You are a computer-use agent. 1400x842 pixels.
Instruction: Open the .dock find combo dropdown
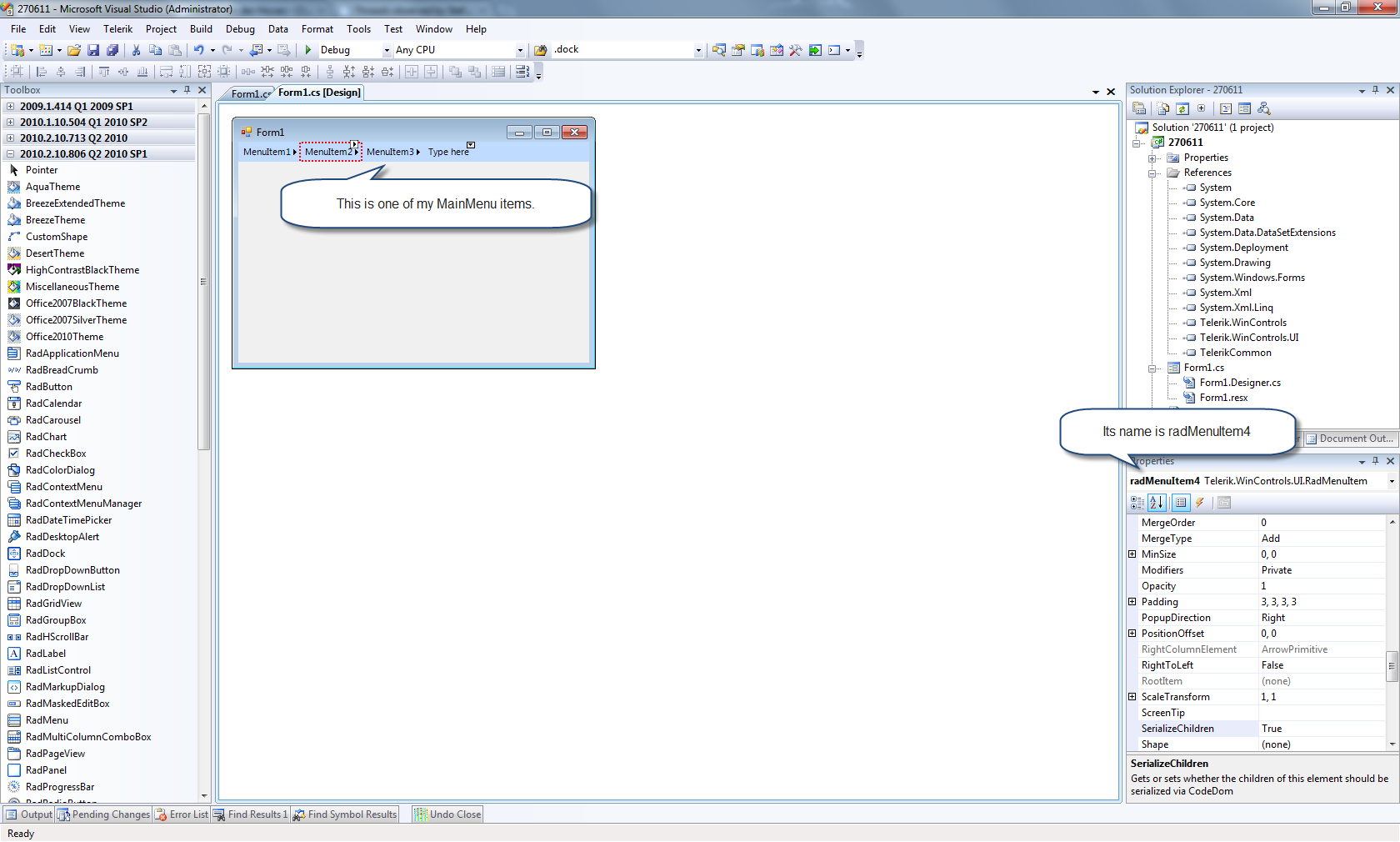(698, 50)
